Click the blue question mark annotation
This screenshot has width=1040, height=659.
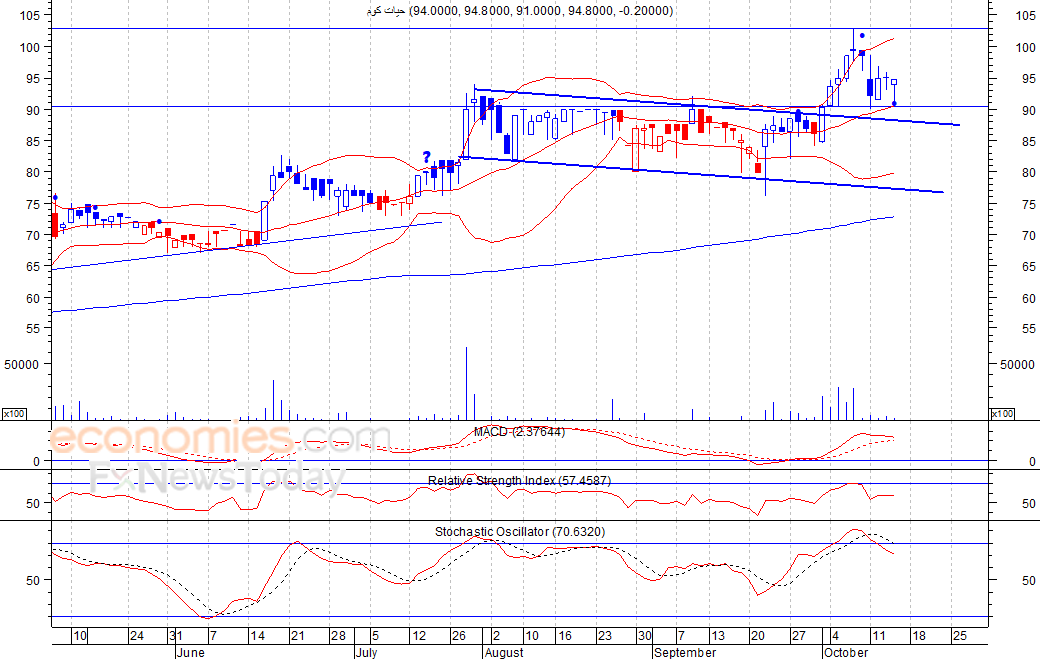[x=426, y=157]
